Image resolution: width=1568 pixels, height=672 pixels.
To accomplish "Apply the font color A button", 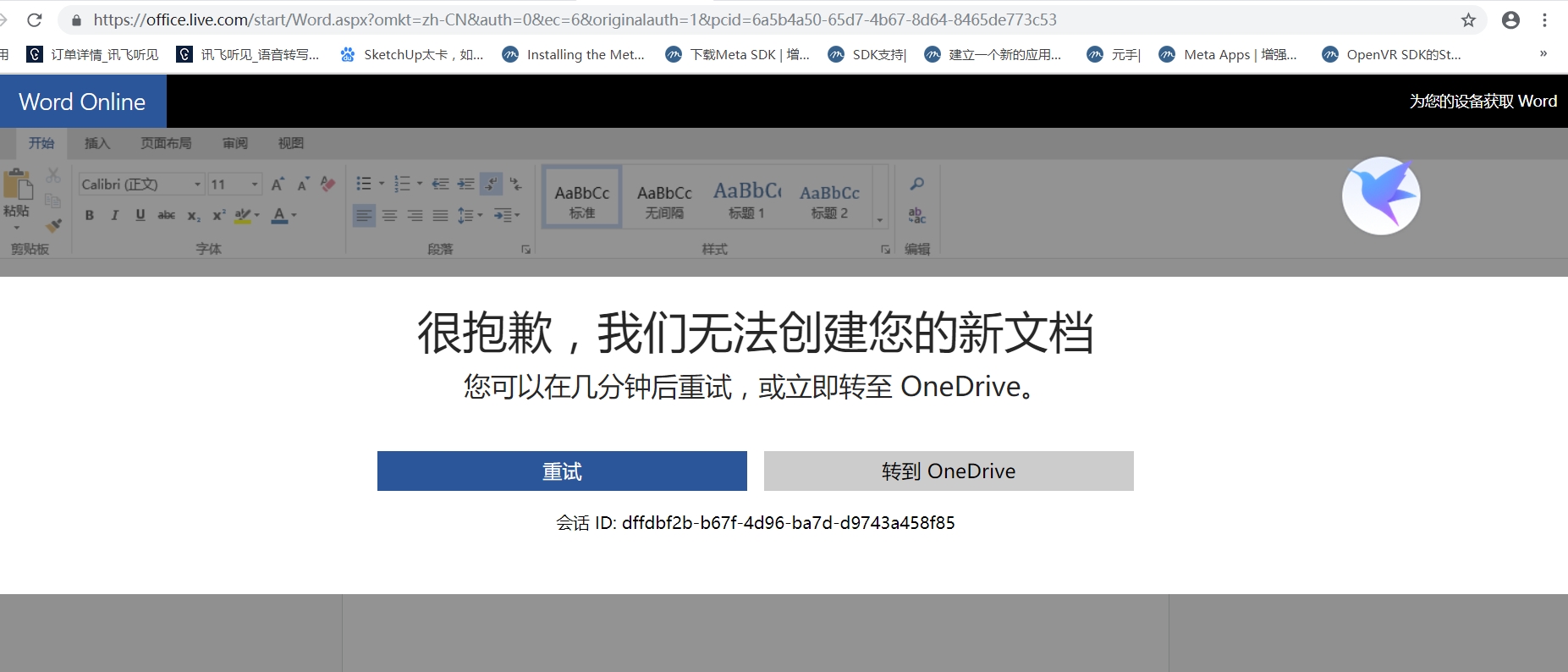I will (279, 215).
